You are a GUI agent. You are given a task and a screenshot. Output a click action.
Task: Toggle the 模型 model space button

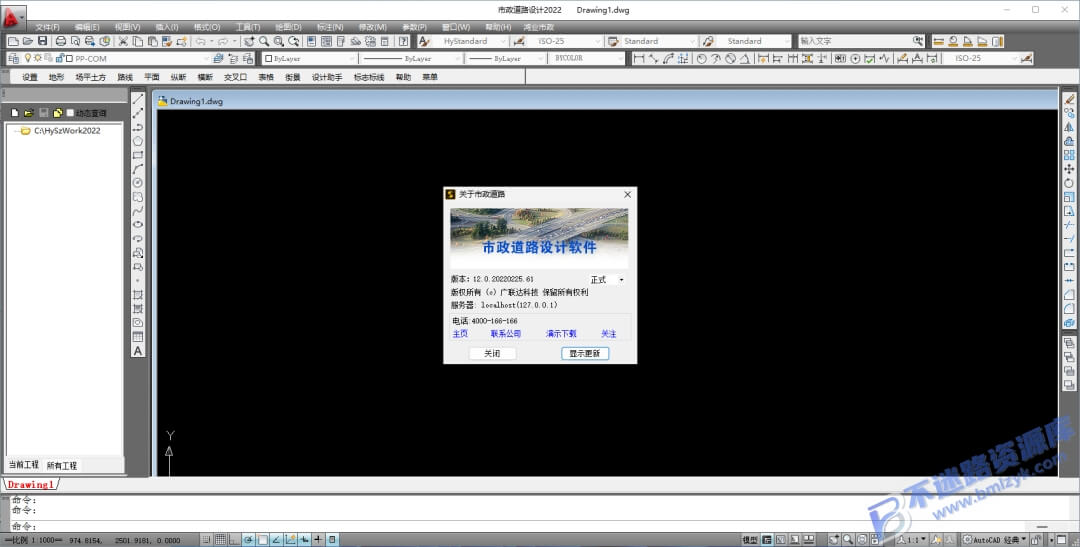click(x=750, y=539)
